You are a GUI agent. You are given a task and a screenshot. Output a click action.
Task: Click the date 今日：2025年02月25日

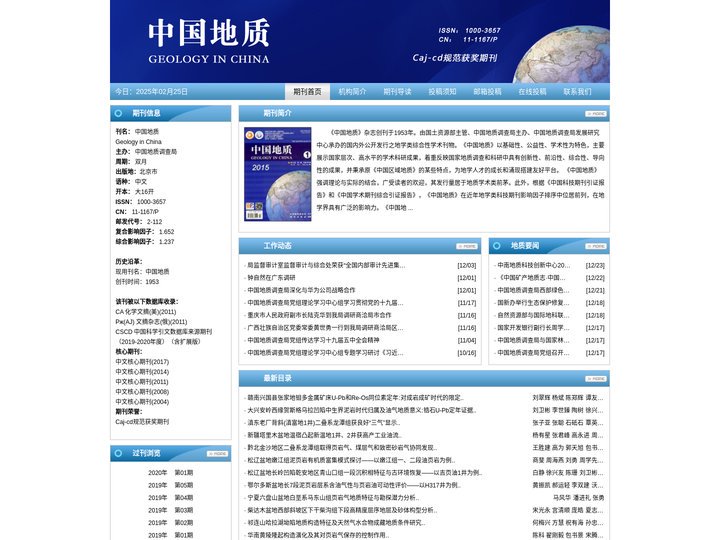click(x=151, y=91)
